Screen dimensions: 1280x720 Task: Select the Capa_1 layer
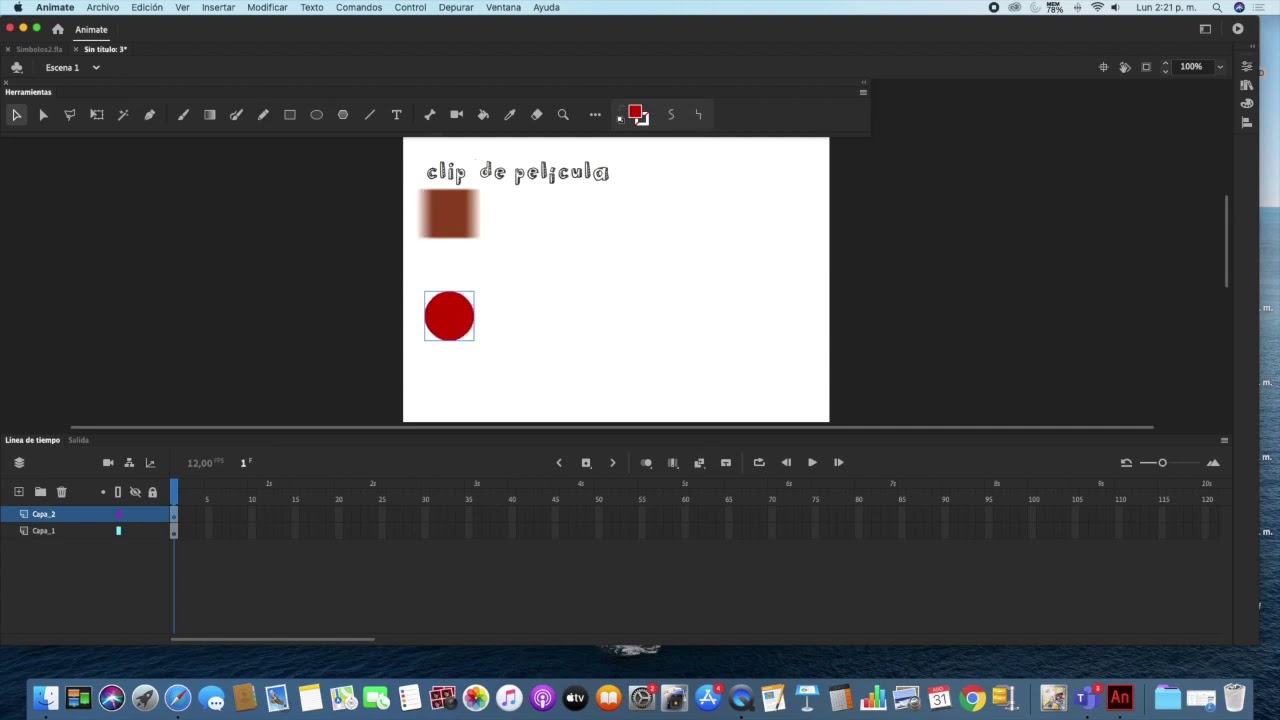tap(86, 531)
